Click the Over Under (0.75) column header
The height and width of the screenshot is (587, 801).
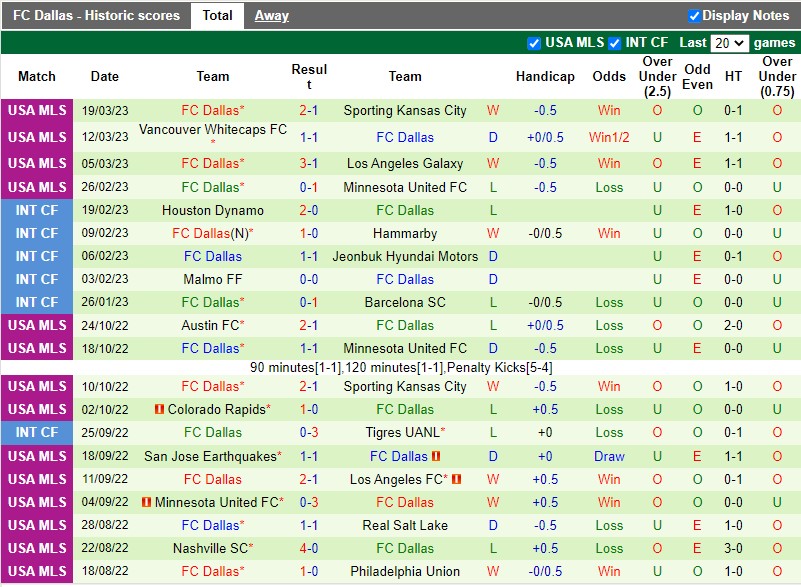click(x=777, y=77)
